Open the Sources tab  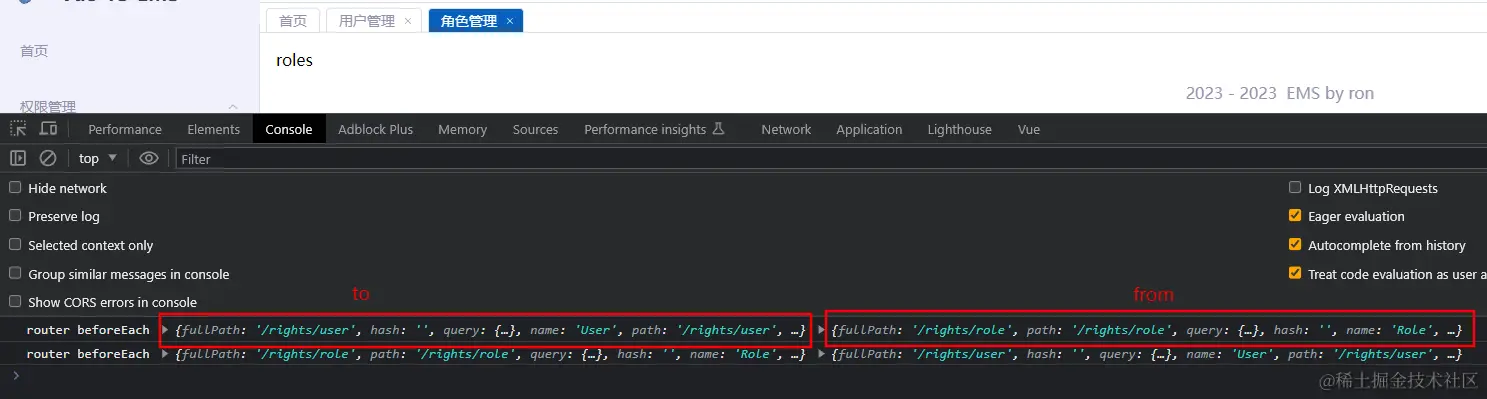(535, 129)
